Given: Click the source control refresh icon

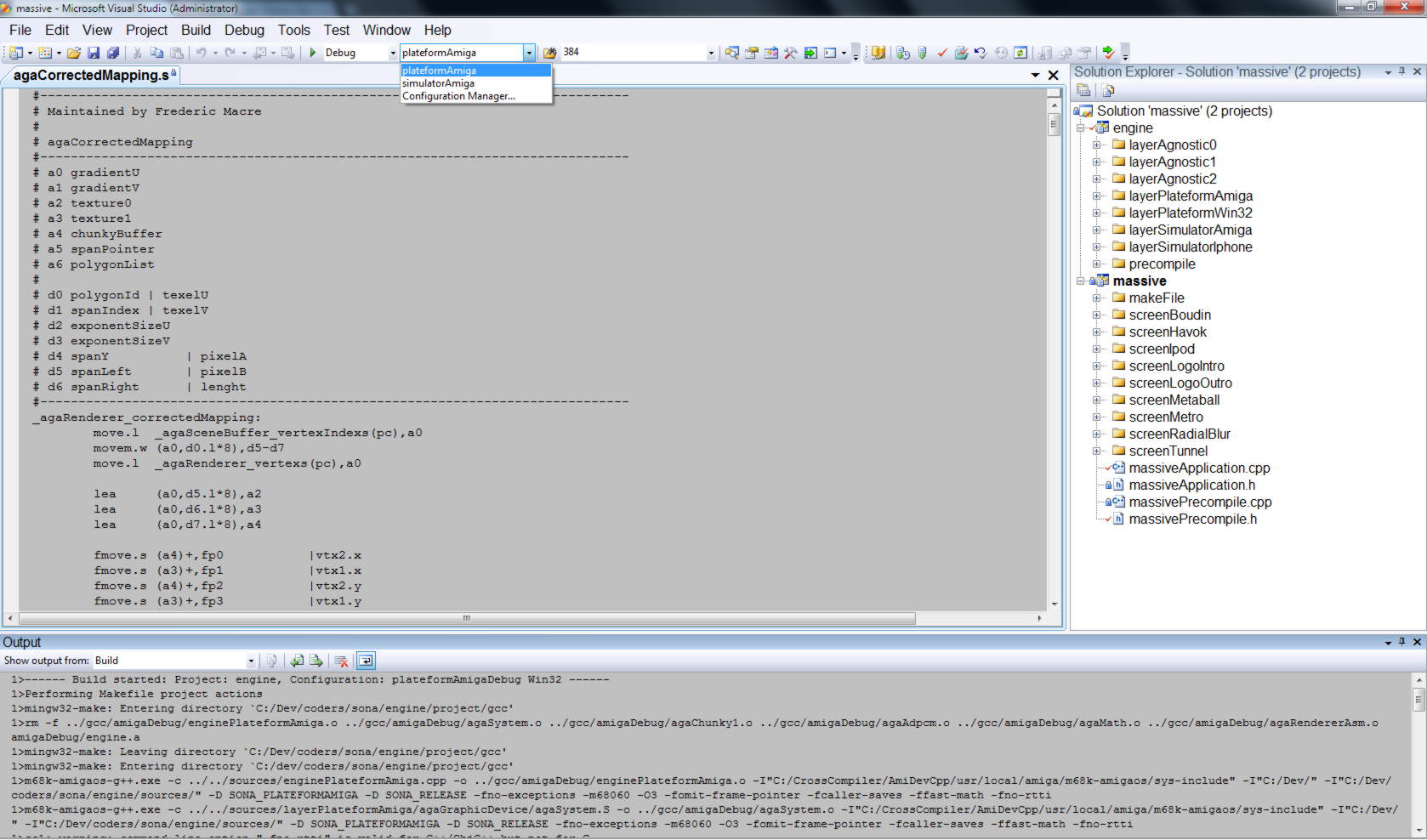Looking at the screenshot, I should coord(1021,53).
